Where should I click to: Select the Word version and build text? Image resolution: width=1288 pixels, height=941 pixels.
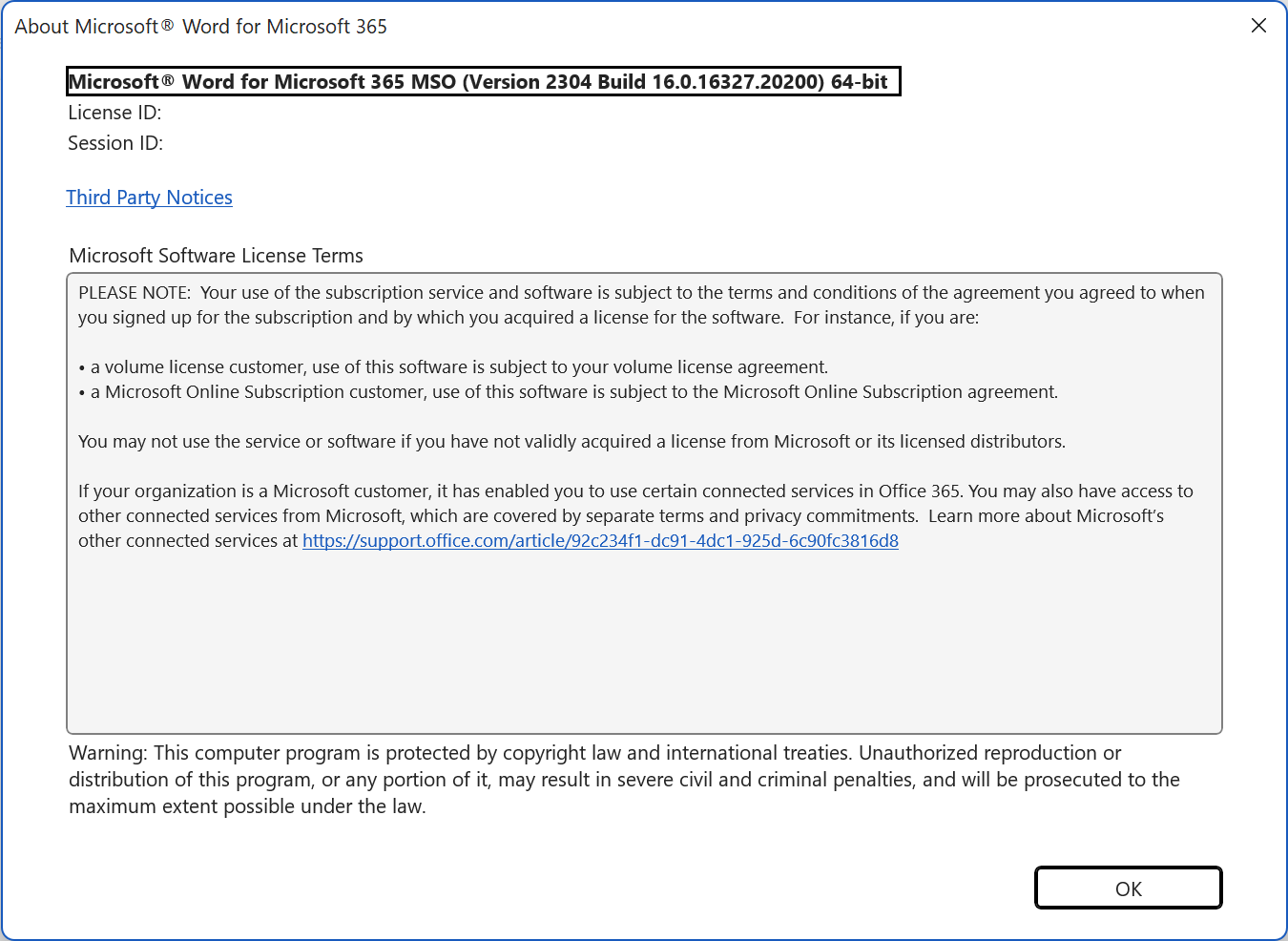coord(484,82)
